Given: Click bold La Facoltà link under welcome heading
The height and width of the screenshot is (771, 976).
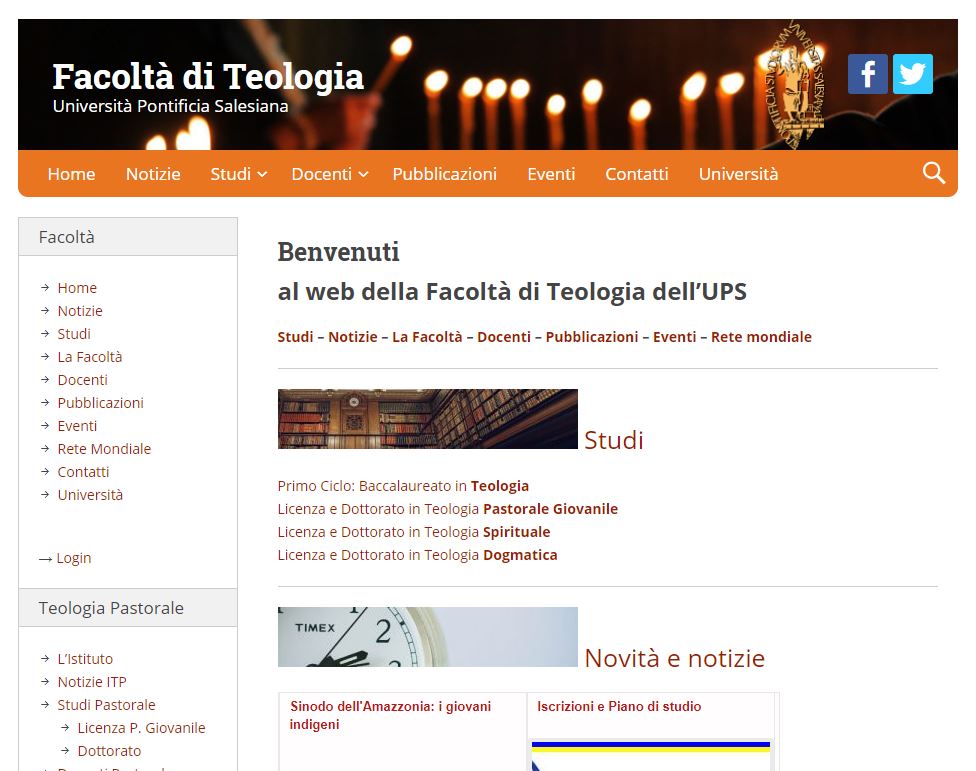Looking at the screenshot, I should (427, 337).
